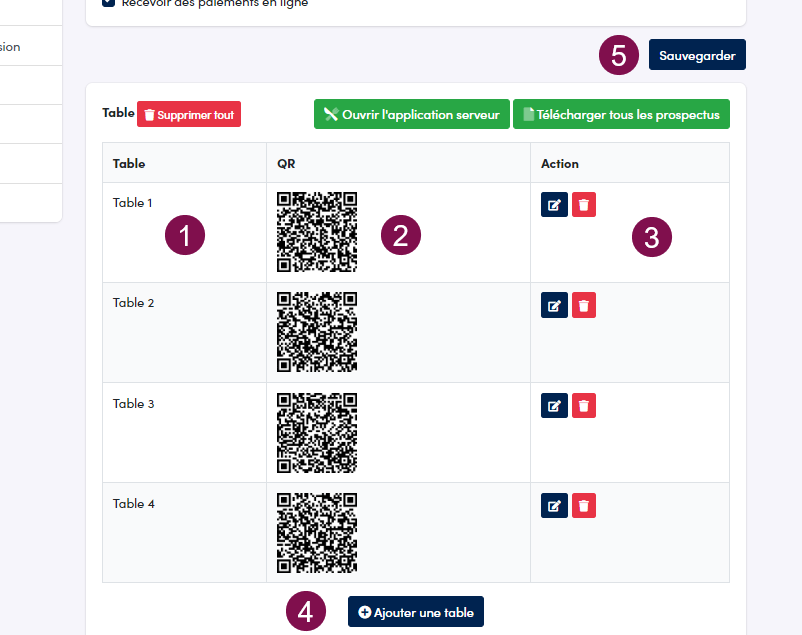Open the server app via Ouvrir l'application serveur
The image size is (802, 635).
pos(412,114)
